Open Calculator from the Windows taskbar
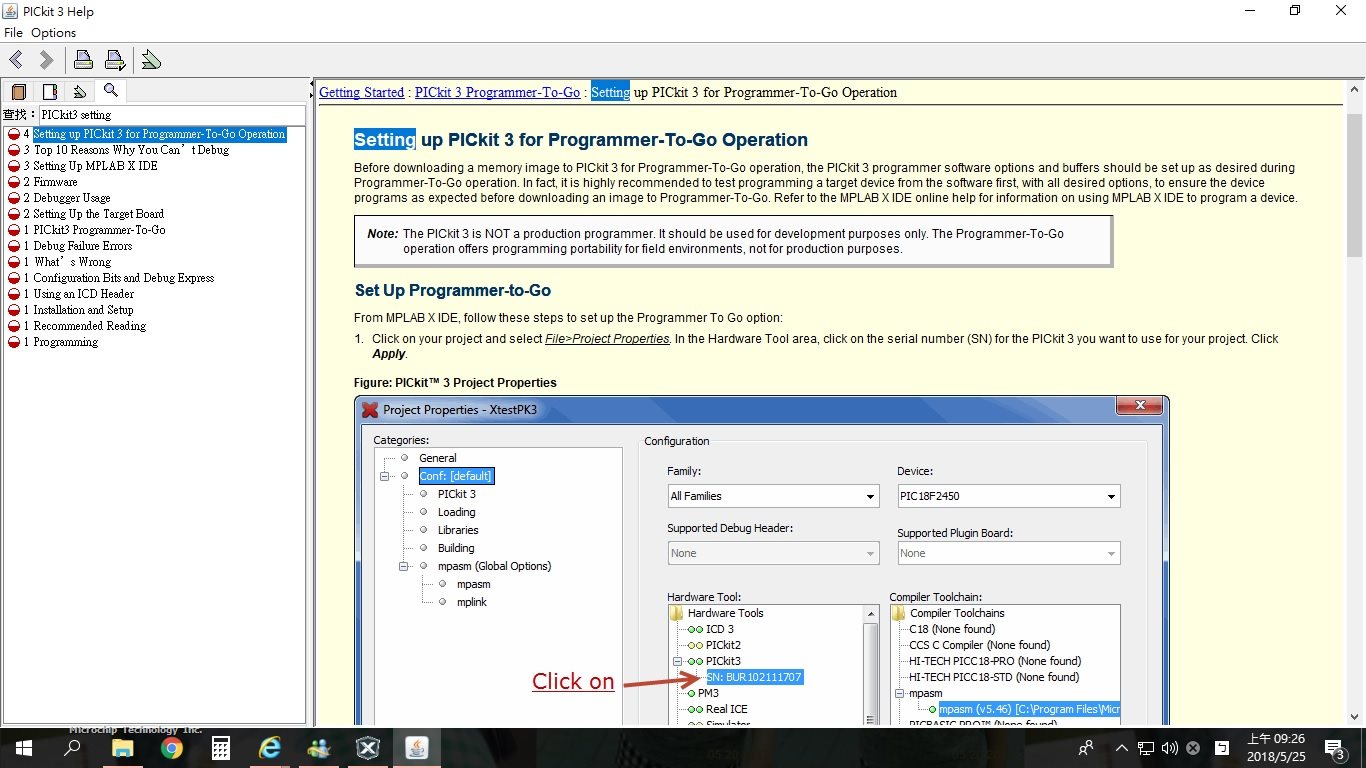Image resolution: width=1366 pixels, height=768 pixels. [221, 748]
